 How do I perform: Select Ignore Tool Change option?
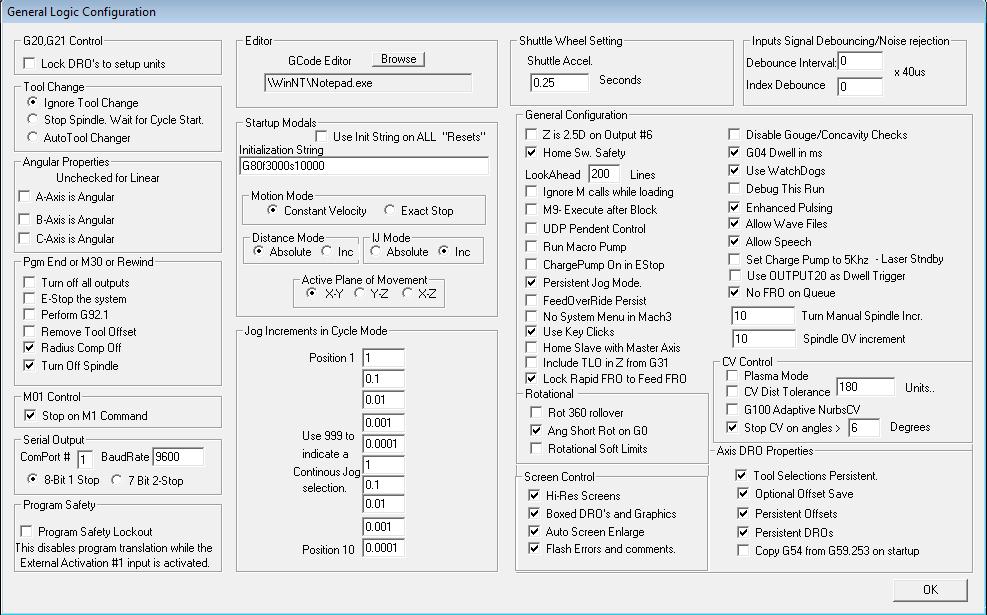pos(32,102)
